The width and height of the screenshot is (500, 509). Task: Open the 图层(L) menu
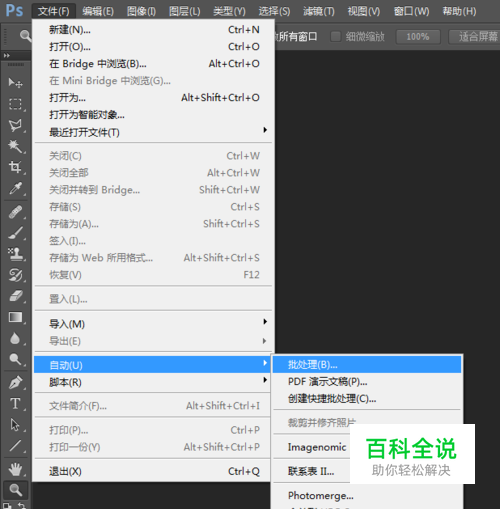185,11
